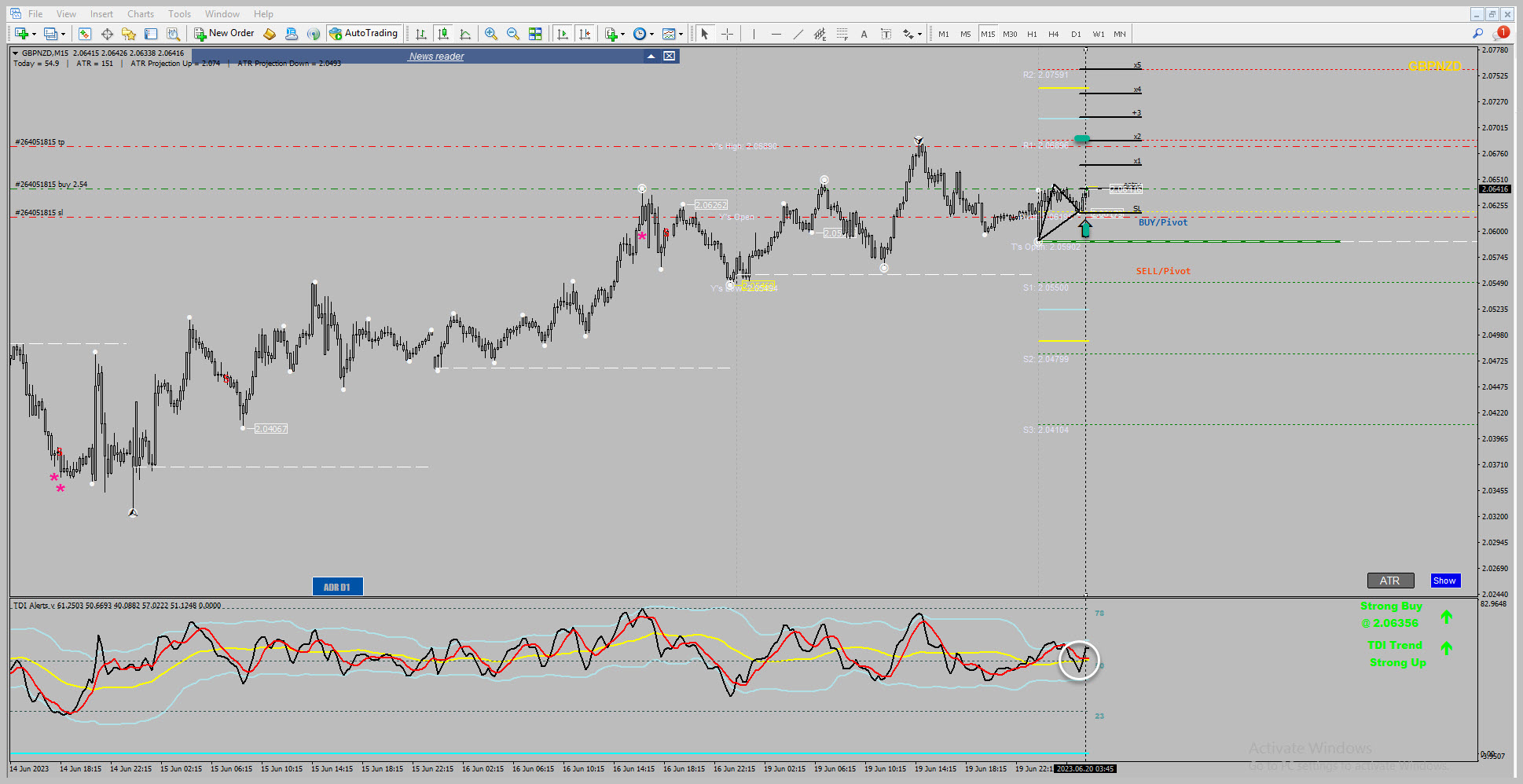1523x784 pixels.
Task: Switch timeframe to H4
Action: coord(1054,34)
